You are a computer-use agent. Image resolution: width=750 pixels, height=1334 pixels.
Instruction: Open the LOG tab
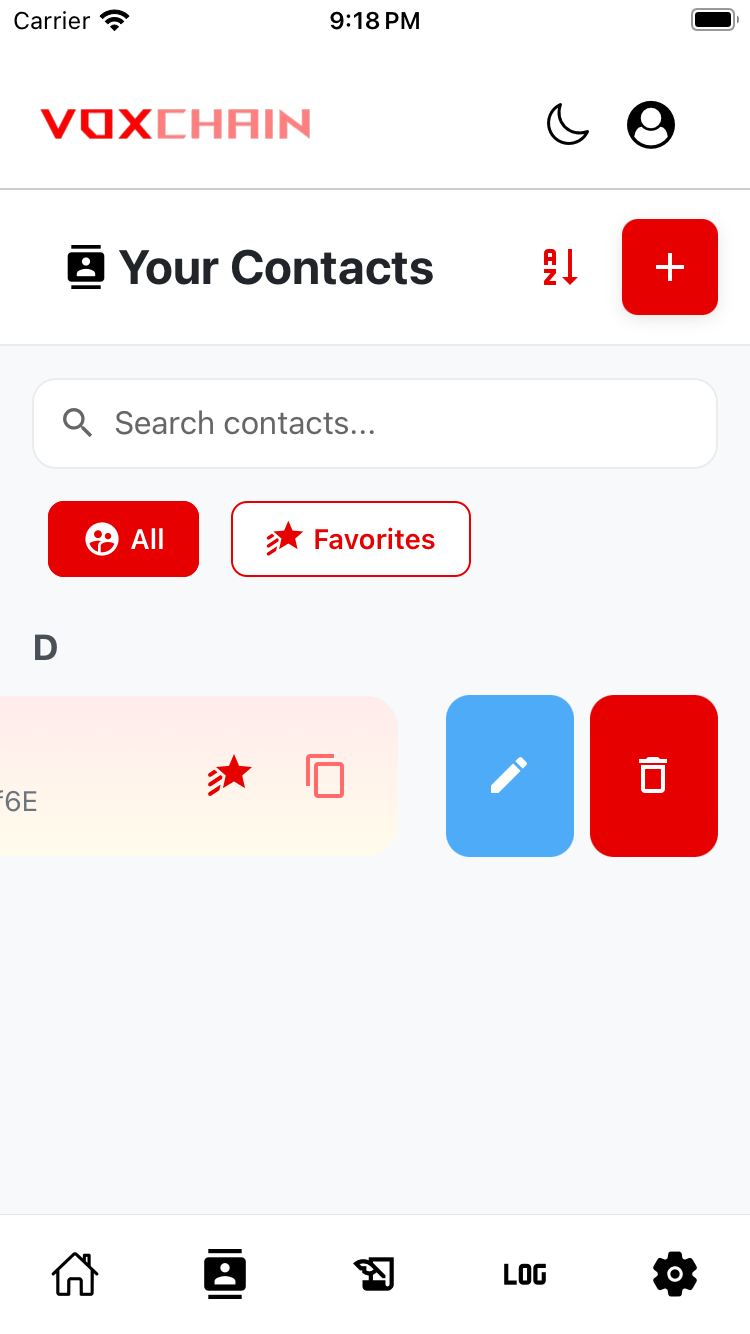click(x=525, y=1274)
